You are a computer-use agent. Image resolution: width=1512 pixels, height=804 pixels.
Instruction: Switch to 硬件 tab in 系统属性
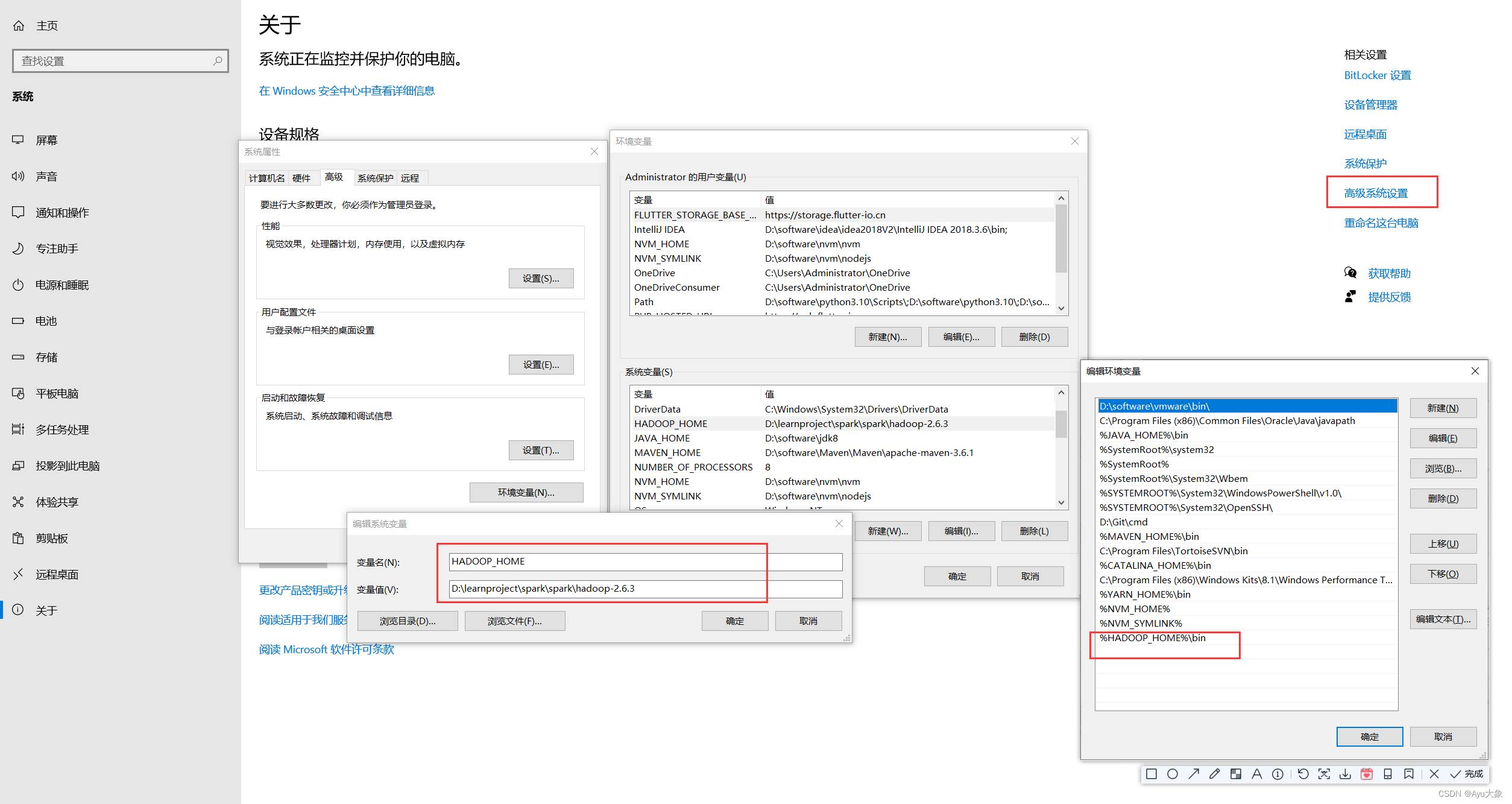pyautogui.click(x=301, y=178)
